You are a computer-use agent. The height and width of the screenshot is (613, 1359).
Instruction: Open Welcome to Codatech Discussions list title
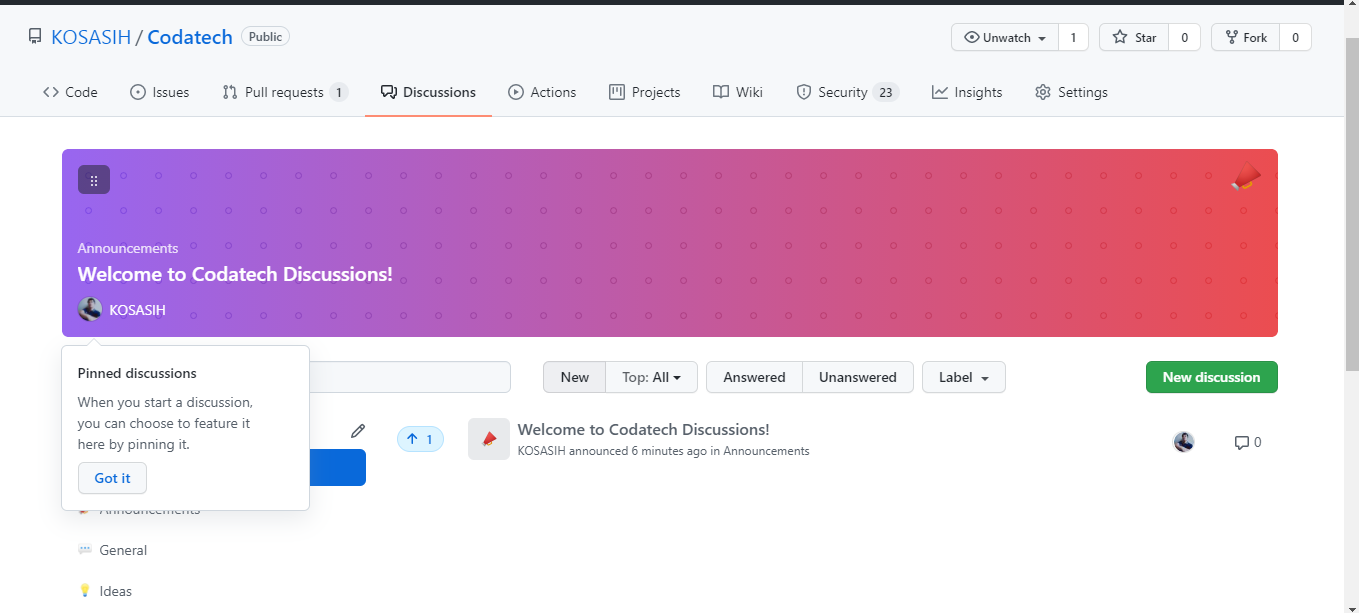(x=643, y=429)
